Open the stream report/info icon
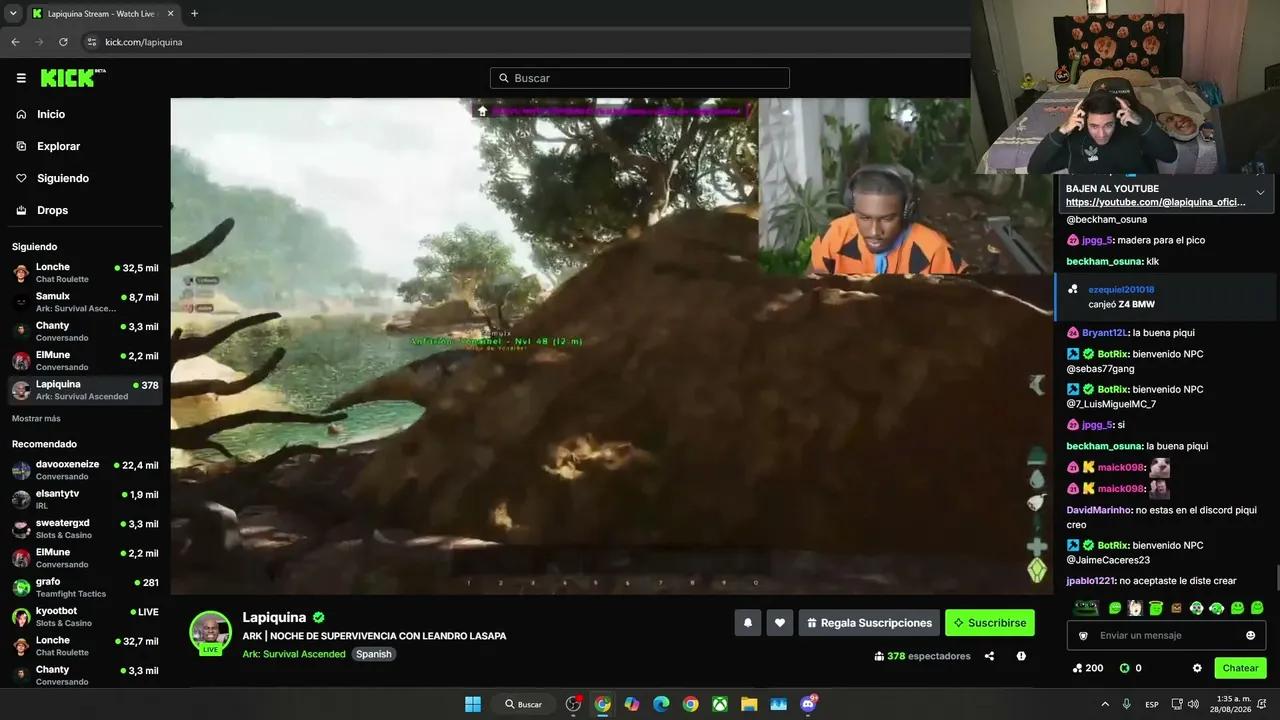Viewport: 1280px width, 720px height. click(x=1021, y=656)
